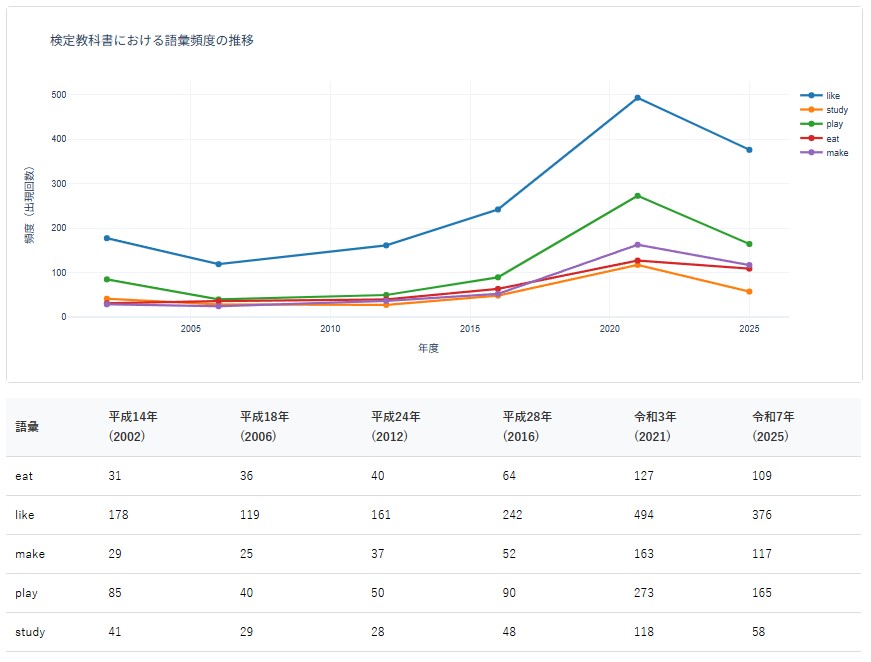Image resolution: width=871 pixels, height=662 pixels.
Task: Click the blue 'like' data point at 2002
Action: point(107,238)
